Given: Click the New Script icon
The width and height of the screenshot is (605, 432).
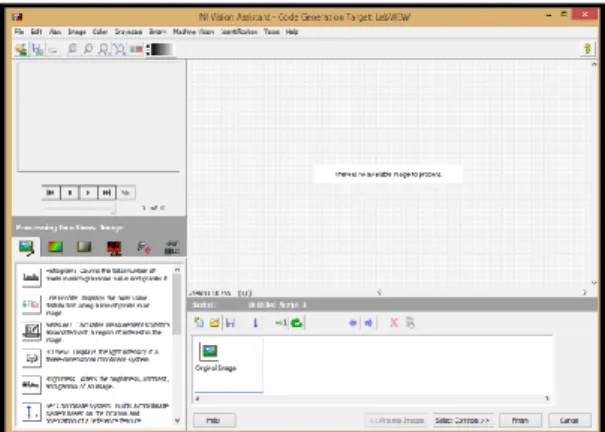Looking at the screenshot, I should pyautogui.click(x=199, y=322).
